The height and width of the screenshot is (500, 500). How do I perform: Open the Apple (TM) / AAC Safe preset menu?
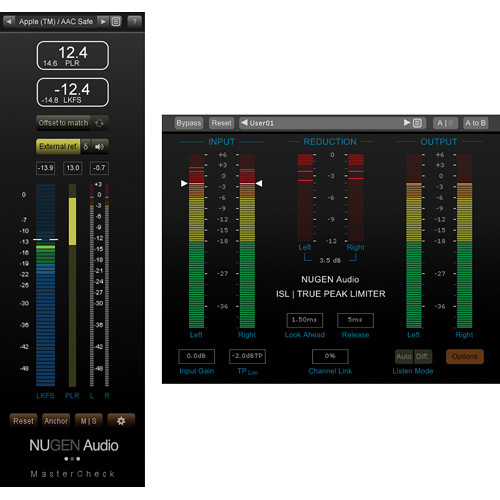click(56, 22)
